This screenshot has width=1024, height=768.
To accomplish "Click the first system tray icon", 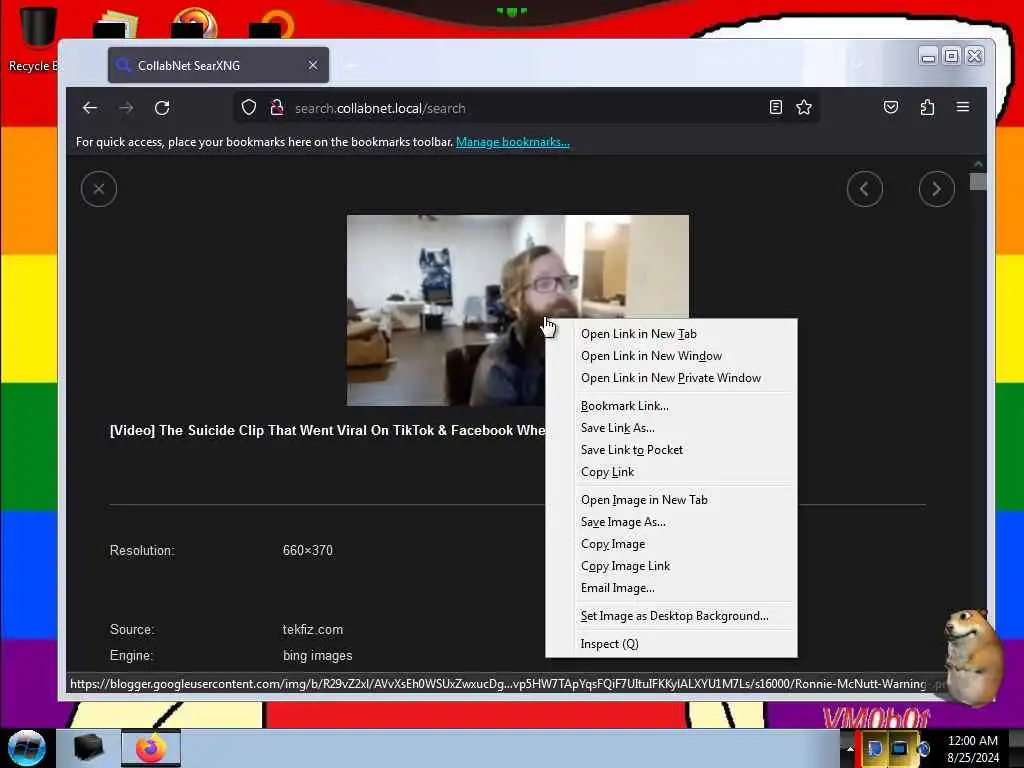I will click(874, 748).
